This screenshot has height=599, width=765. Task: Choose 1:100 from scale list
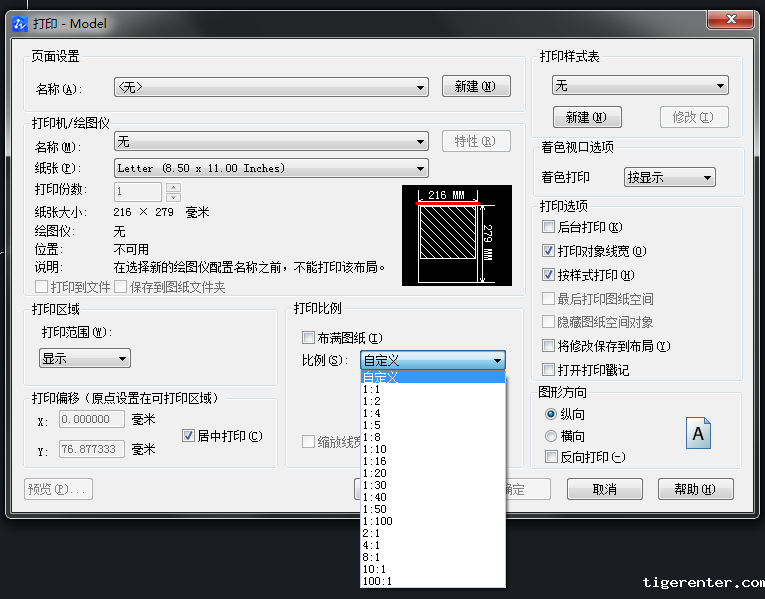(378, 521)
